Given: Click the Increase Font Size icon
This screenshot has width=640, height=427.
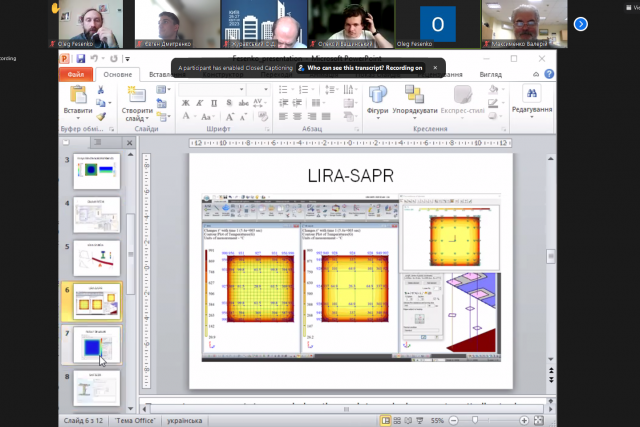Looking at the screenshot, I should (x=230, y=117).
